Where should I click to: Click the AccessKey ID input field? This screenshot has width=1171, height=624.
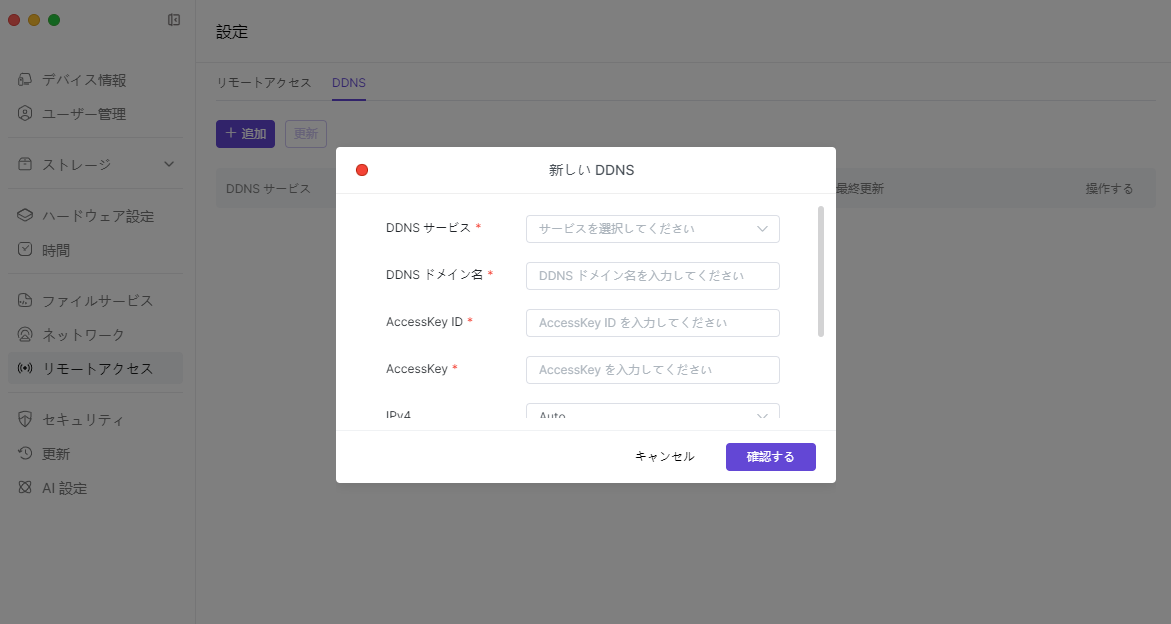pyautogui.click(x=652, y=323)
